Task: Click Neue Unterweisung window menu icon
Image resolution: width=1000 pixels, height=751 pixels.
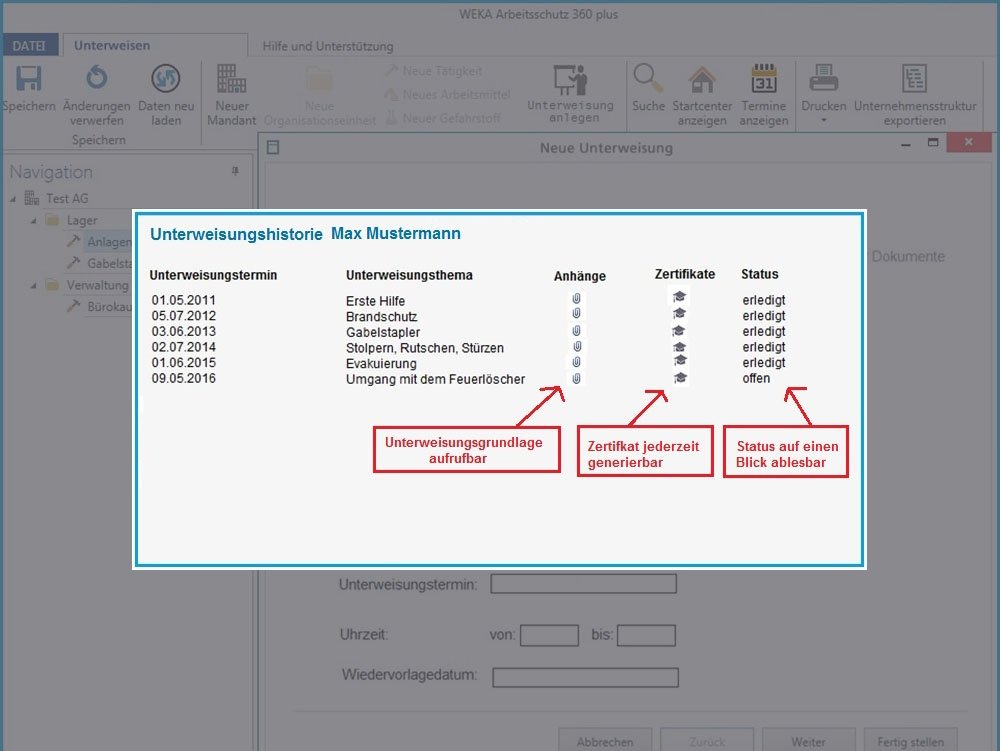Action: pos(273,147)
